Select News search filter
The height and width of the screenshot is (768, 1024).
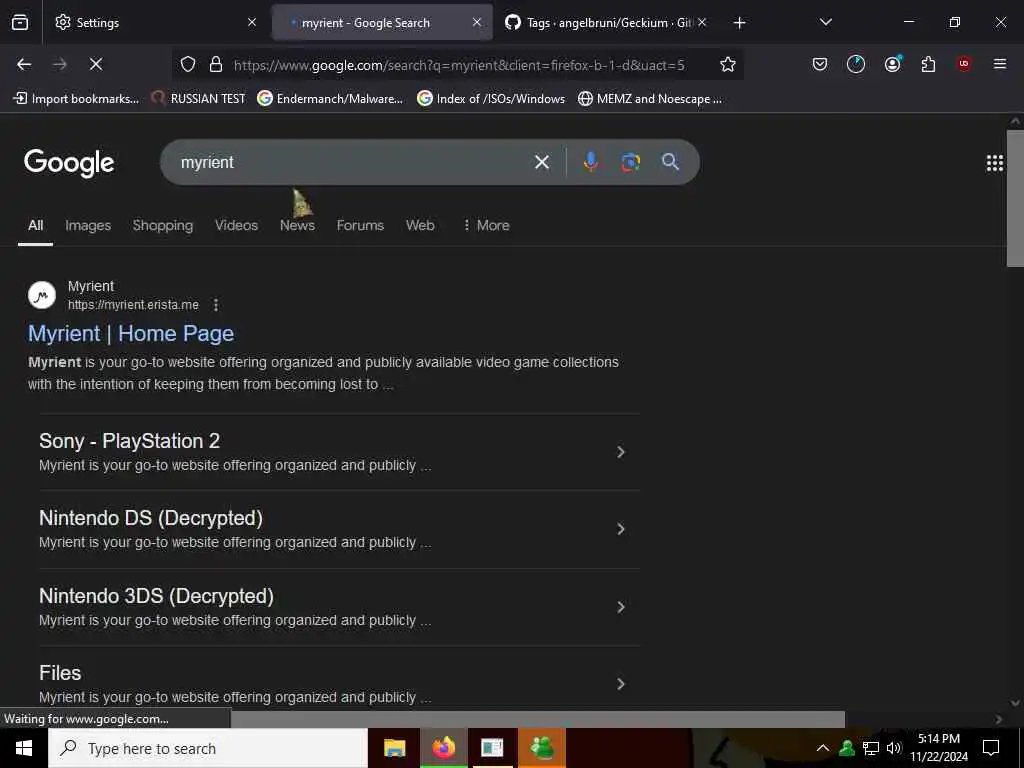click(x=297, y=225)
